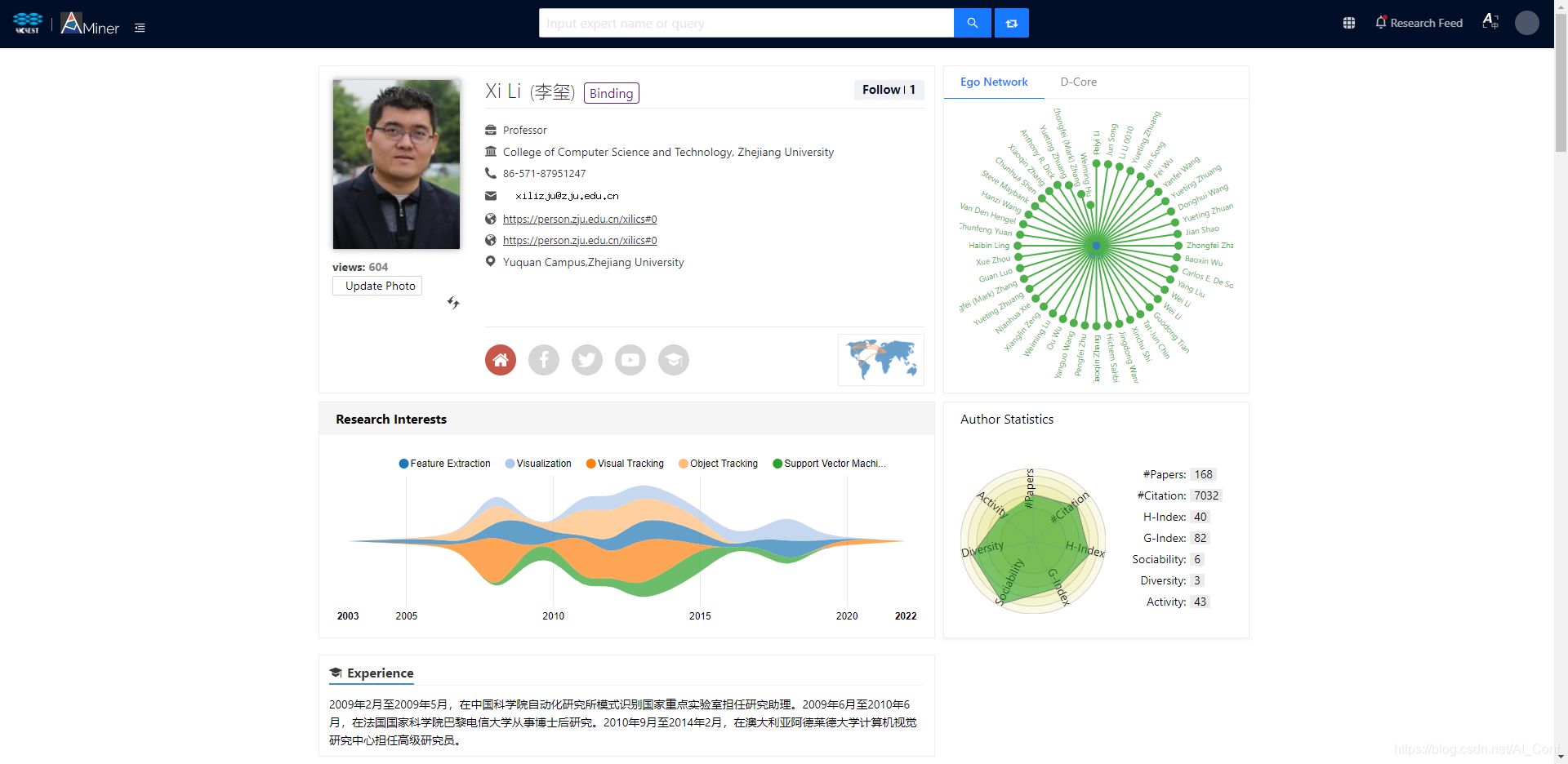Click the Baoxin Wu node label
Screen dimensions: 1568x764
[1204, 260]
